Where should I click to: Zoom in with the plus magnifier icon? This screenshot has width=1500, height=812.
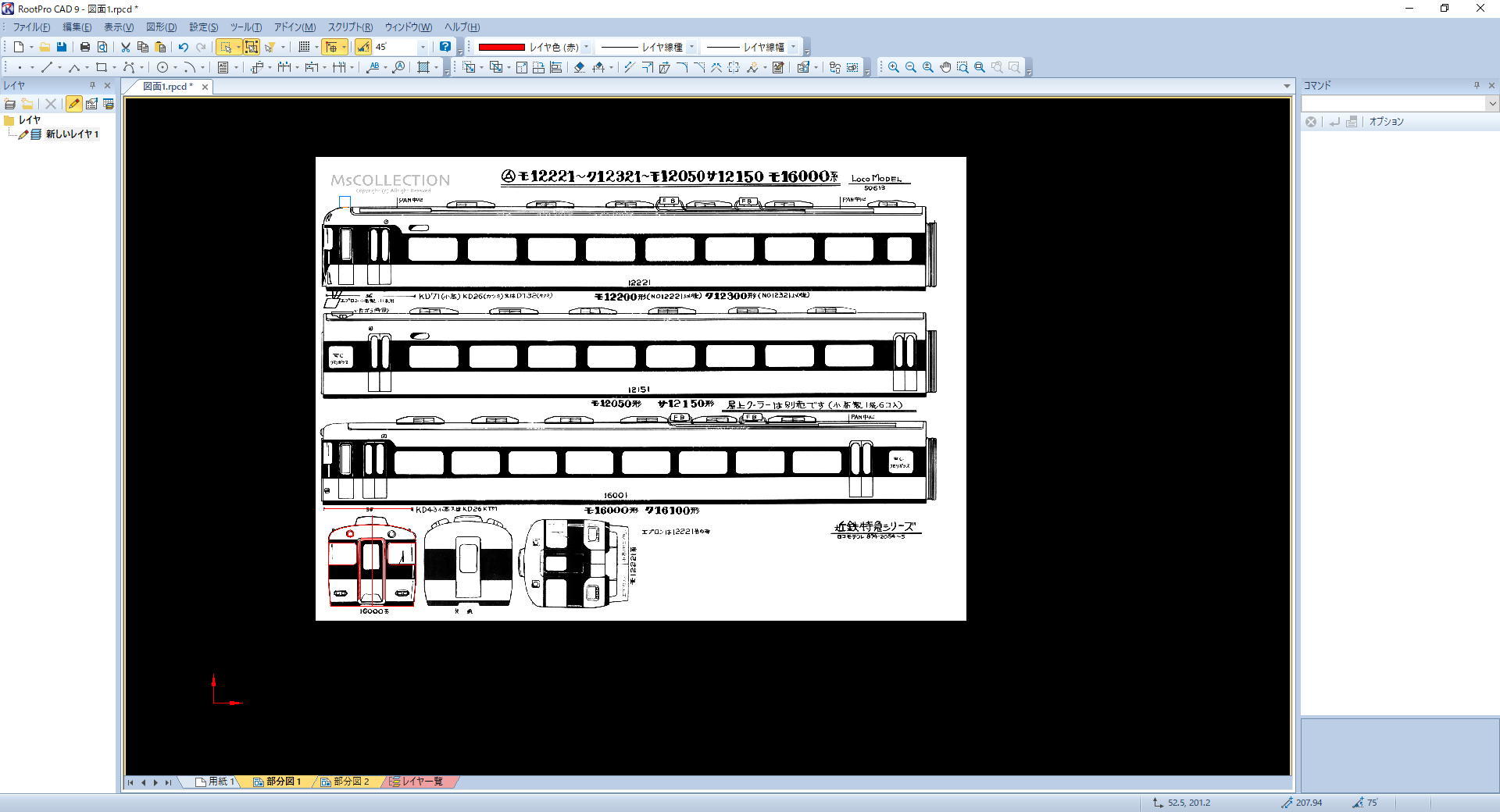tap(894, 67)
